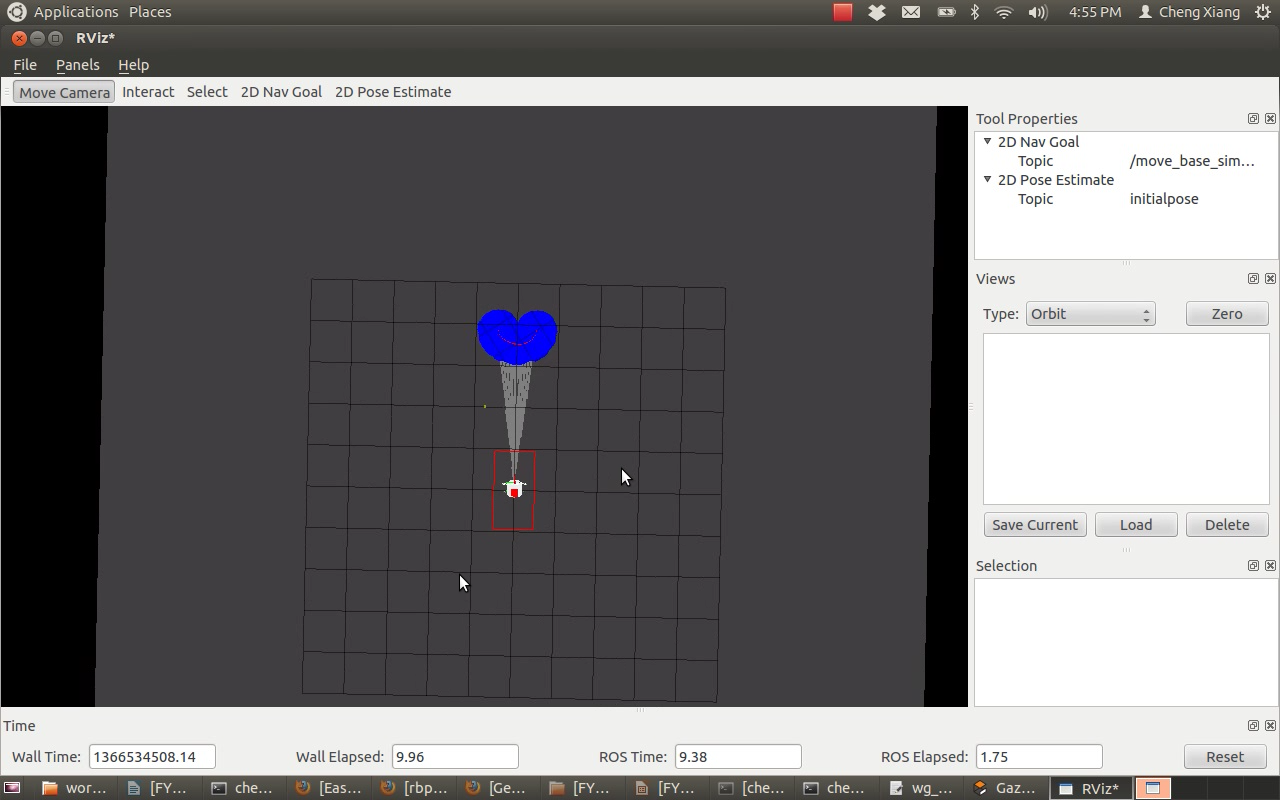The width and height of the screenshot is (1280, 800).
Task: Float the Time panel
Action: pos(1253,725)
